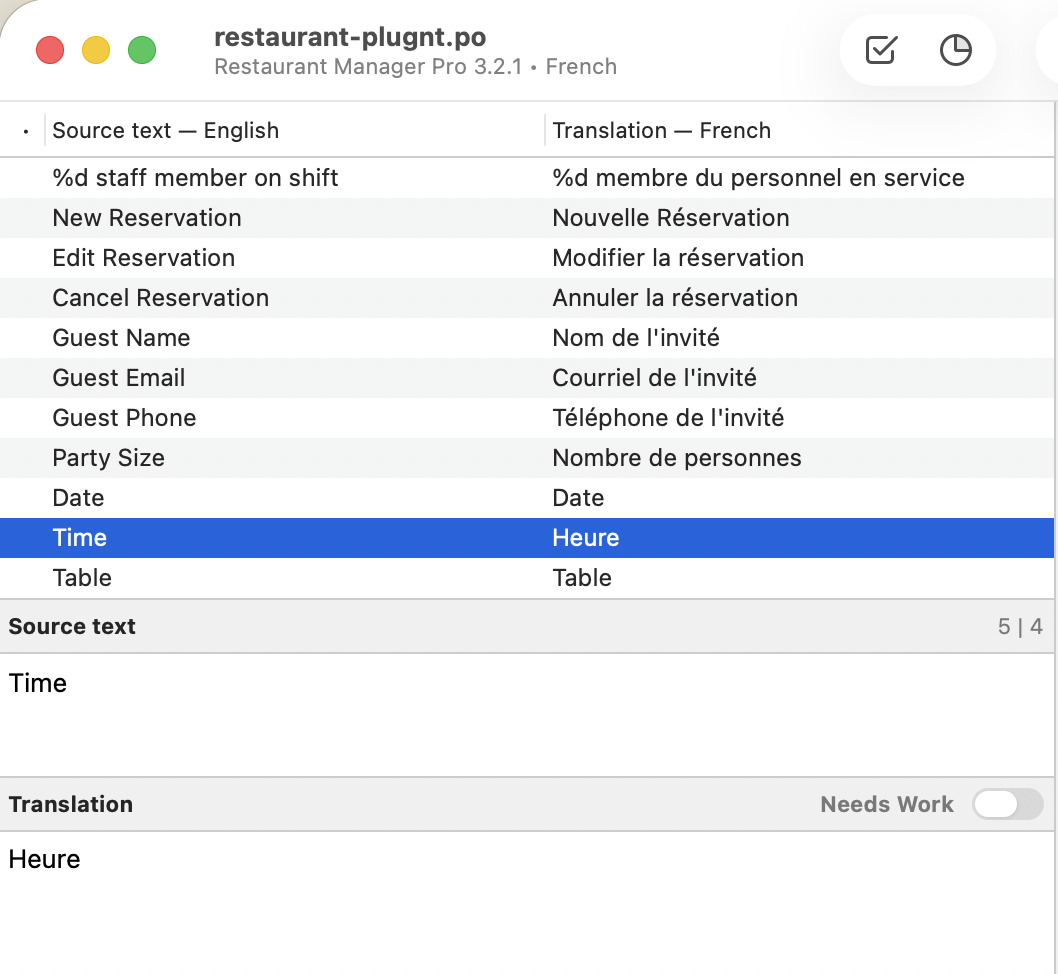Click the "5 | 4" character count
This screenshot has height=974, width=1058.
point(1020,626)
